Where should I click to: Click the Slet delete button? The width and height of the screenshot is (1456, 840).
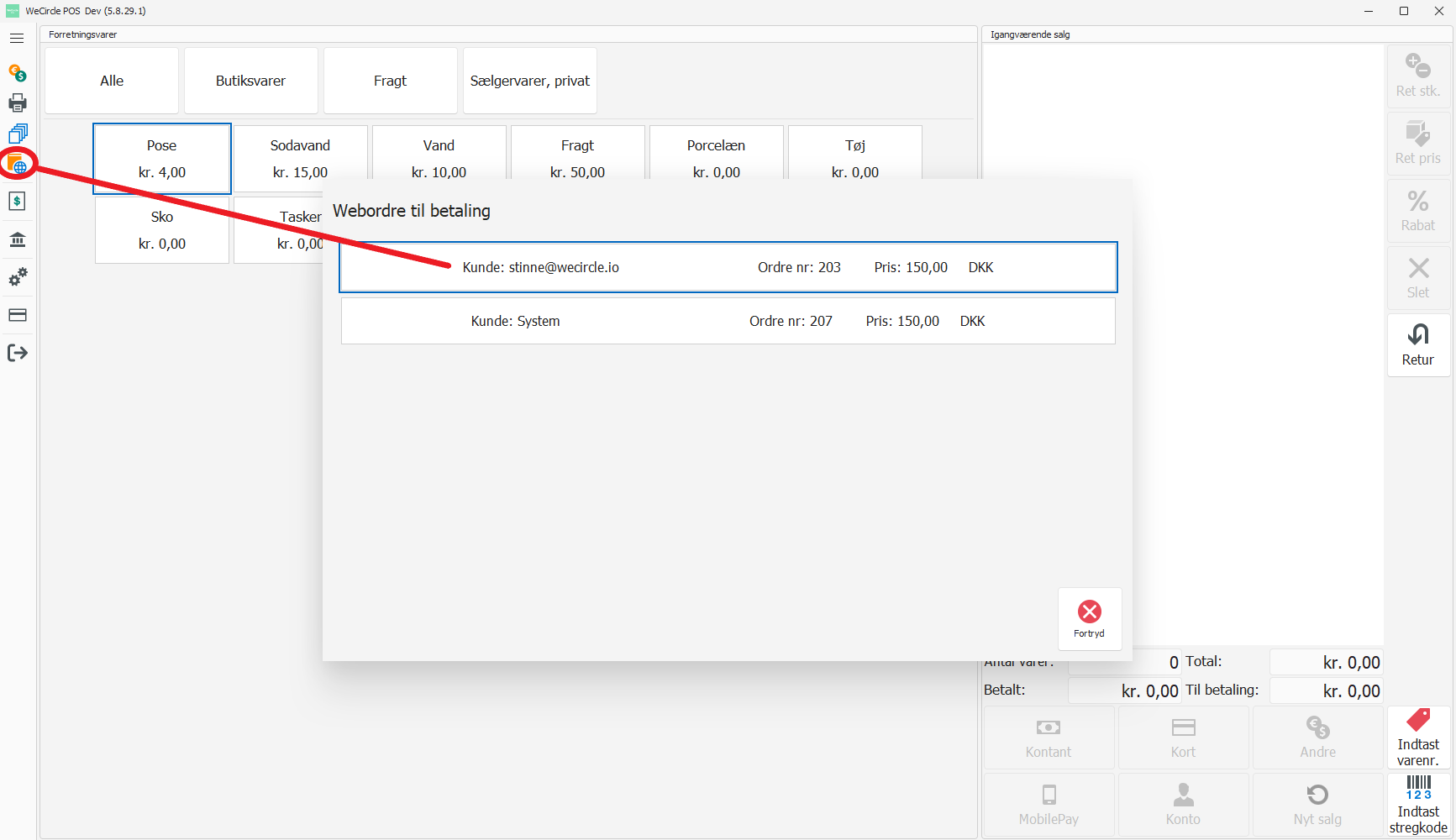tap(1418, 277)
